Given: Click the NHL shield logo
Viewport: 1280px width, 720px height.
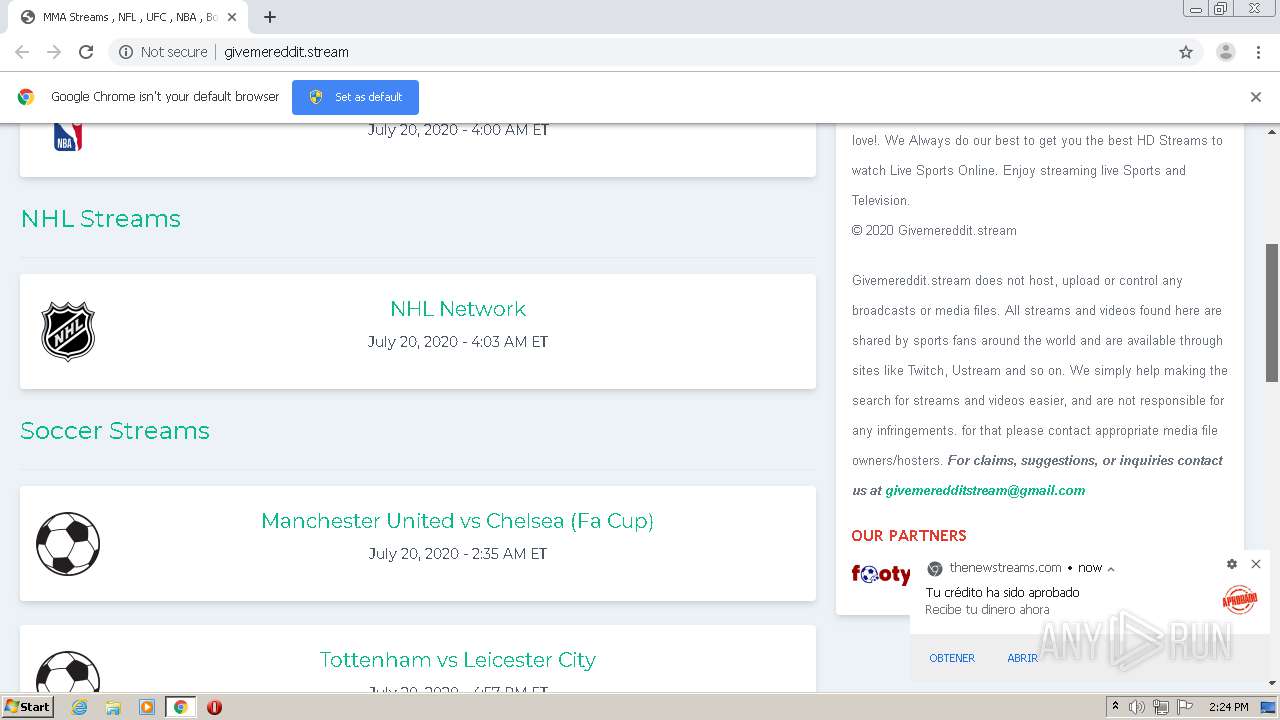Looking at the screenshot, I should (x=68, y=331).
